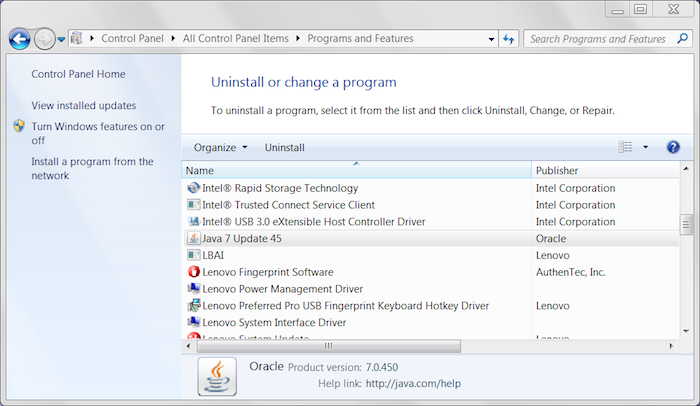
Task: Focus the Search Programs and Features field
Action: tap(608, 39)
